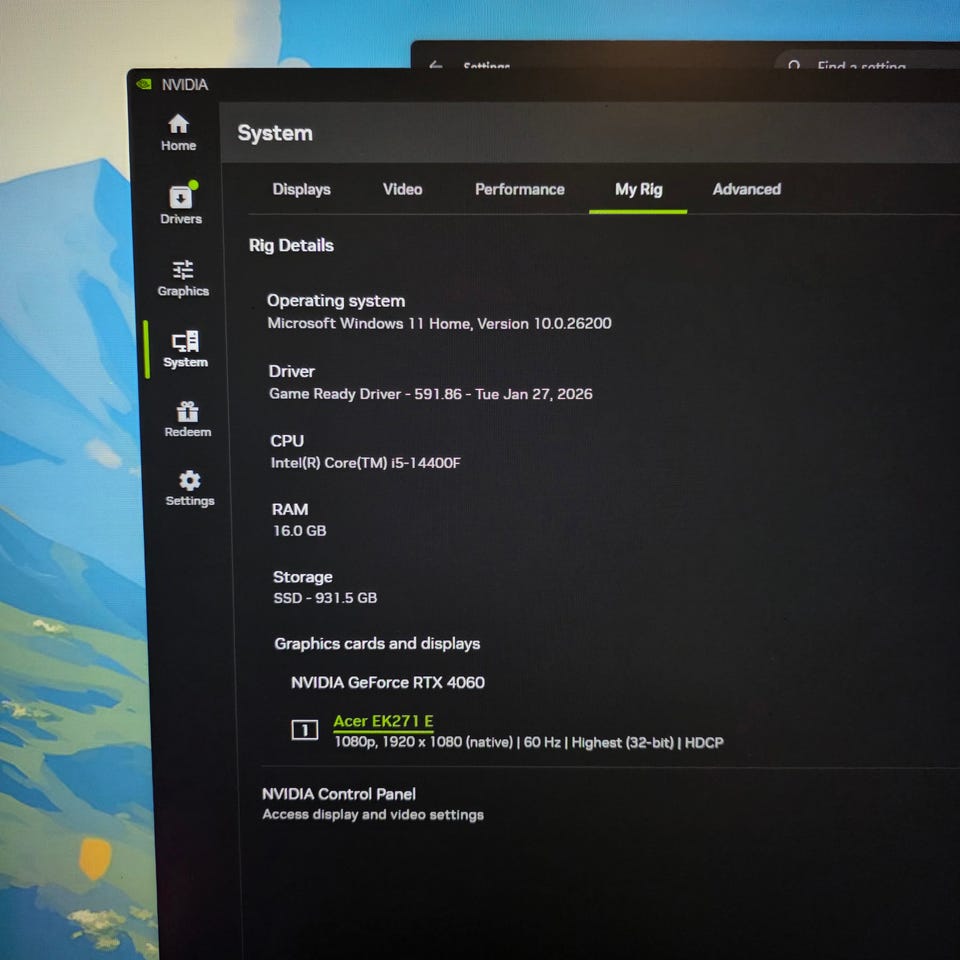Open NVIDIA Control Panel entry
Viewport: 960px width, 960px height.
(339, 794)
